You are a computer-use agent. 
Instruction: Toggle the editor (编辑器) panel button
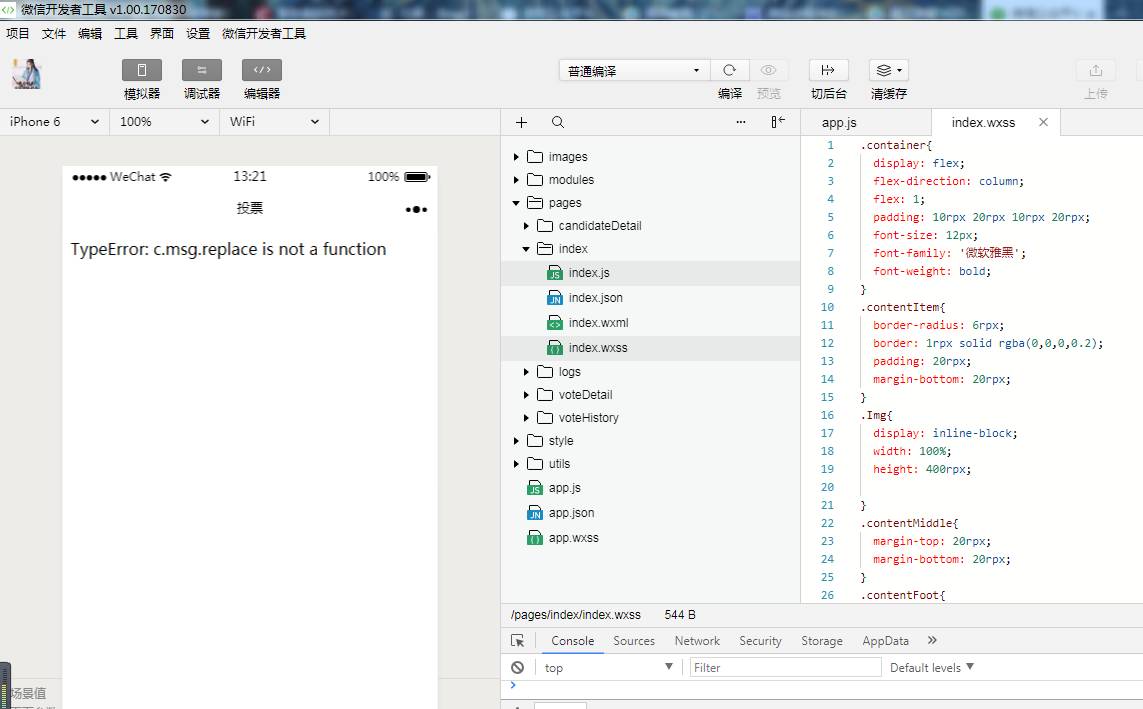coord(262,70)
